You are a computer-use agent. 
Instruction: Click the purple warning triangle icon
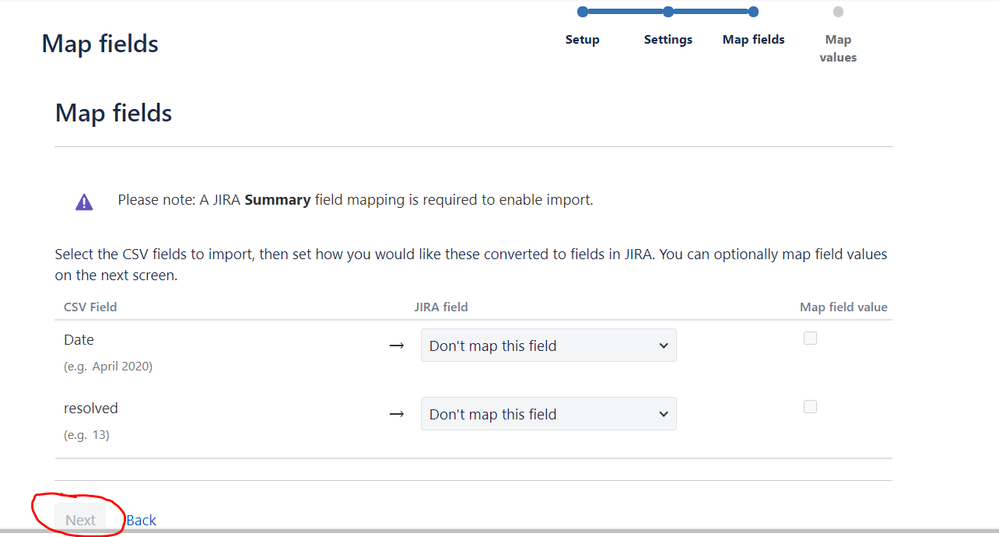click(84, 202)
